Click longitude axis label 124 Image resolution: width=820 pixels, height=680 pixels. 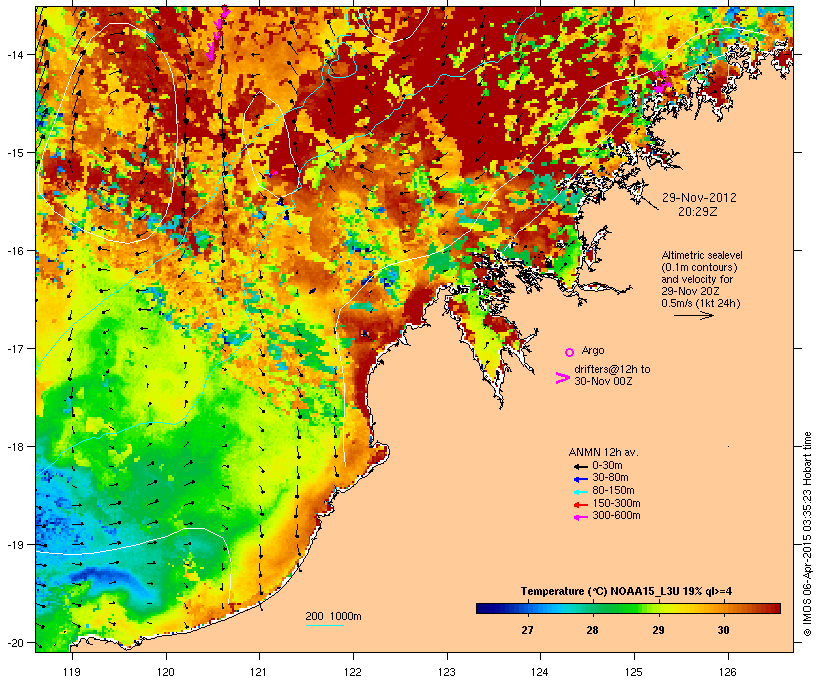(540, 672)
